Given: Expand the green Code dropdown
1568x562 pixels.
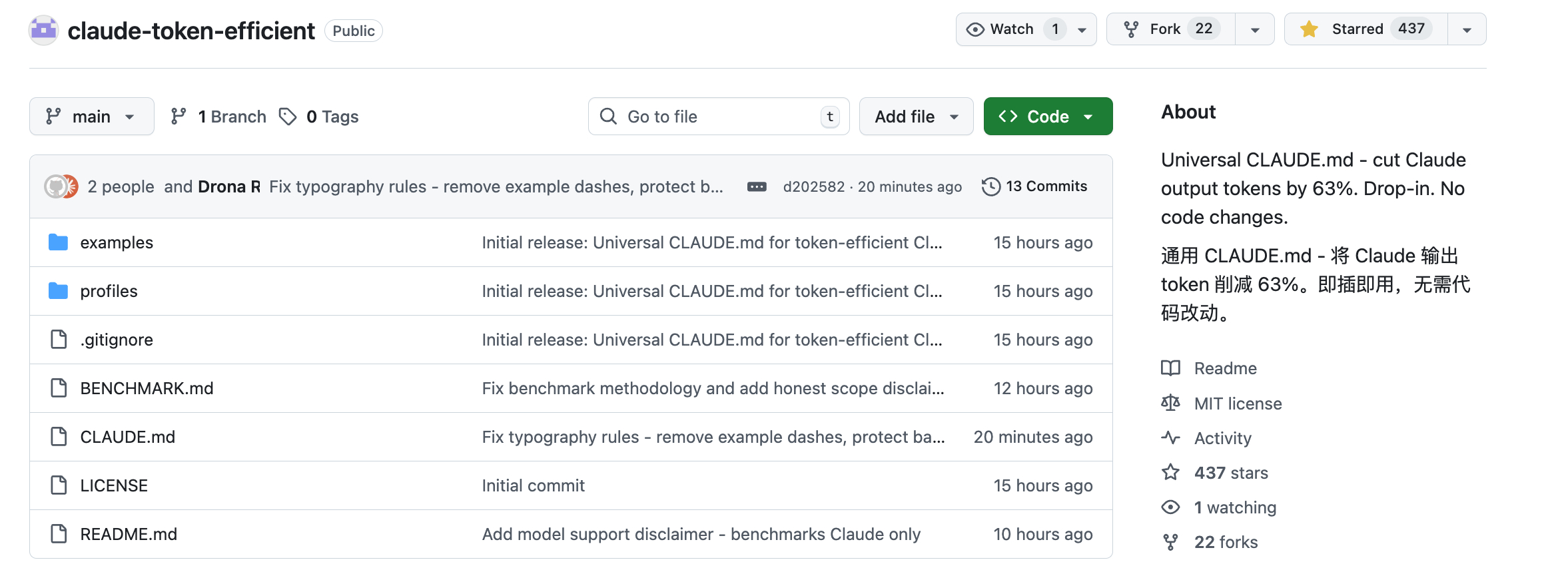Looking at the screenshot, I should [x=1047, y=117].
